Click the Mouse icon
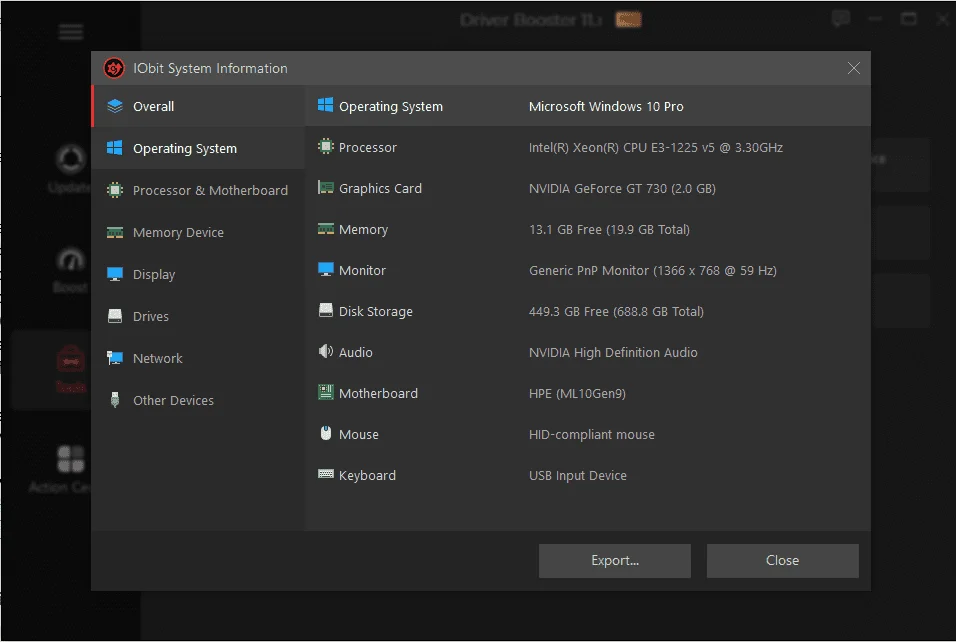This screenshot has height=642, width=956. (x=326, y=433)
